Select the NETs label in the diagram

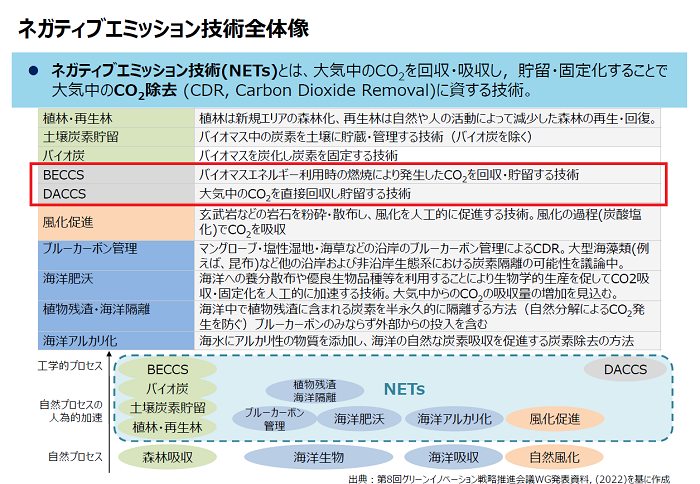point(404,388)
